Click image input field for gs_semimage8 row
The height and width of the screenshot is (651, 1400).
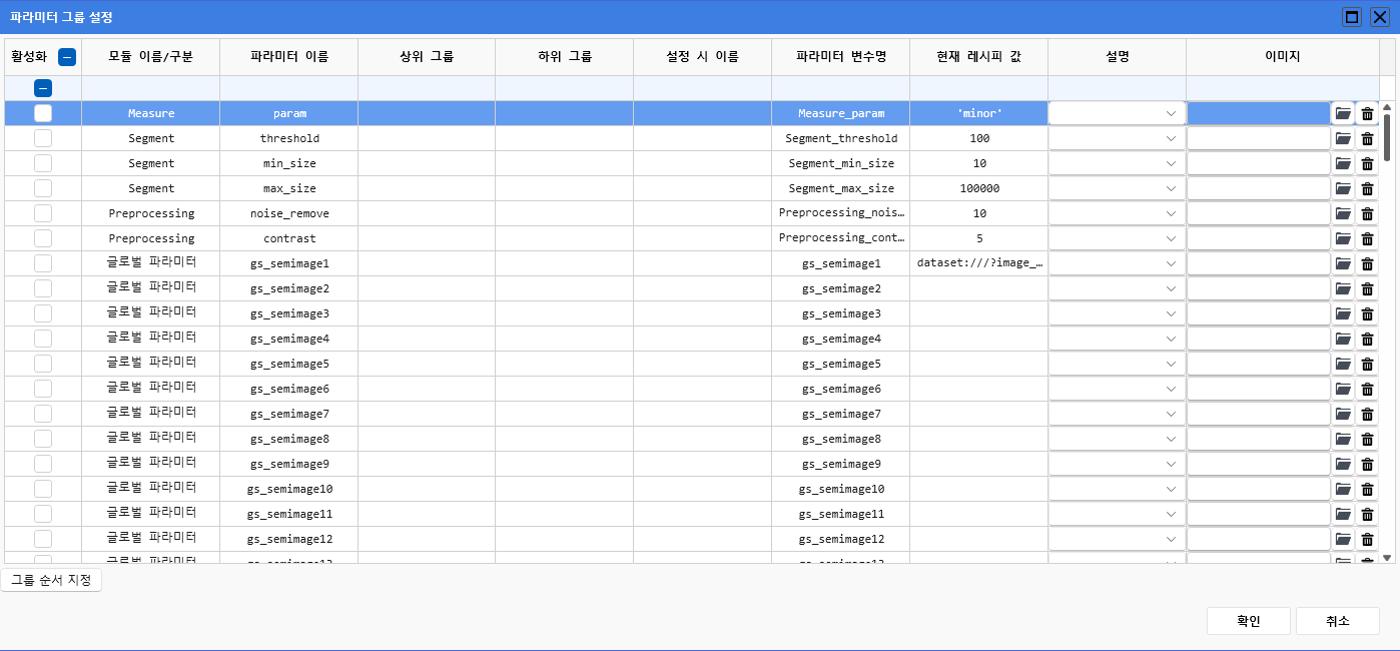[1258, 439]
